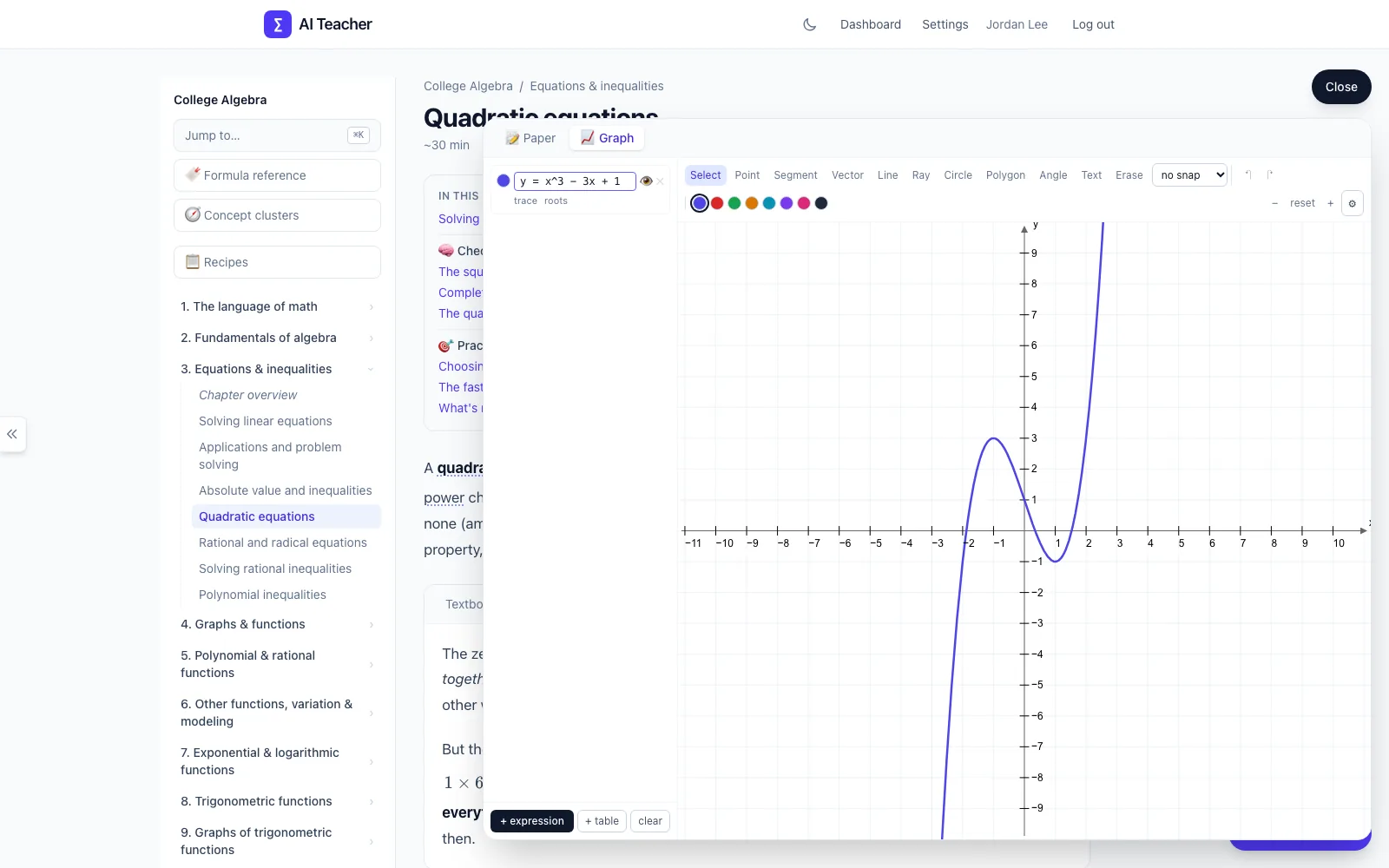Open Solving linear equations lesson
Viewport: 1389px width, 868px height.
266,421
